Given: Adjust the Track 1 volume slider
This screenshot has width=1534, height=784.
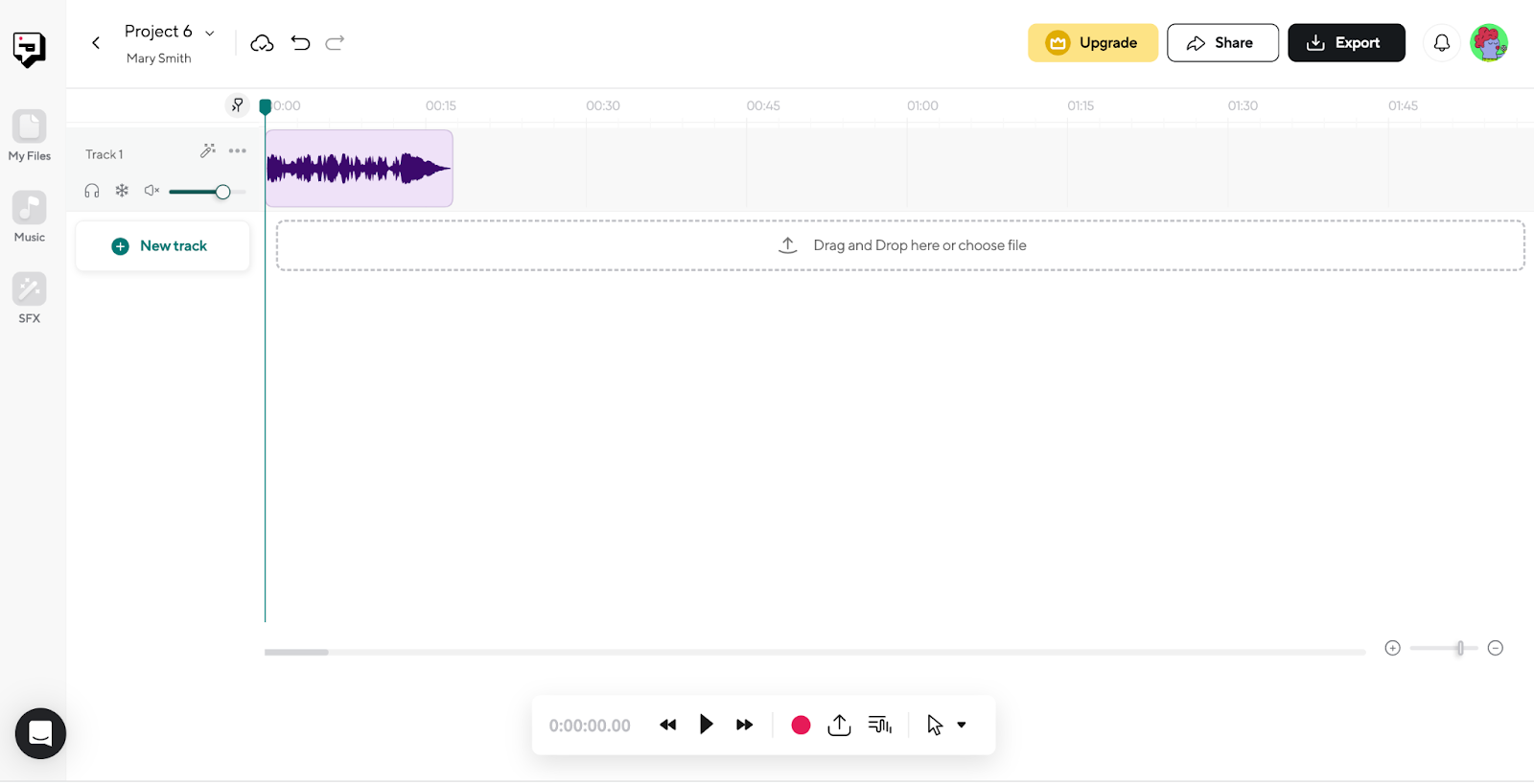Looking at the screenshot, I should tap(207, 192).
